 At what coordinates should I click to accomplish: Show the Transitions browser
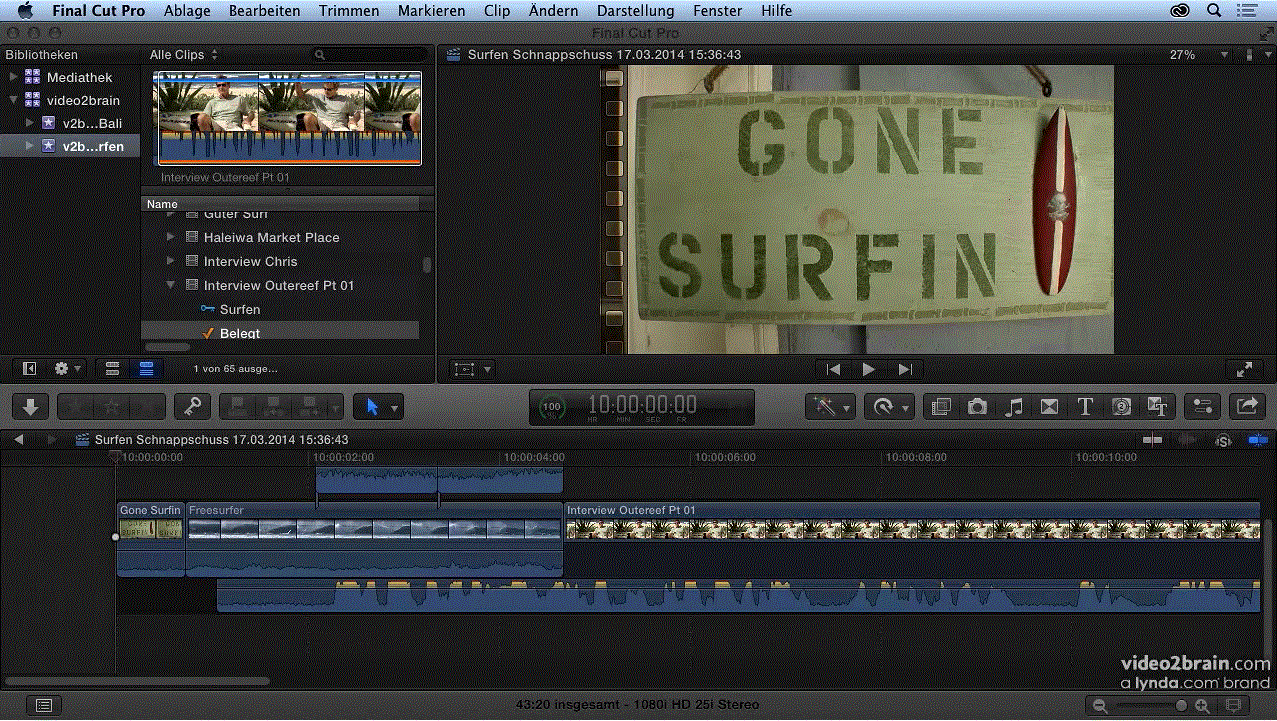(1049, 407)
